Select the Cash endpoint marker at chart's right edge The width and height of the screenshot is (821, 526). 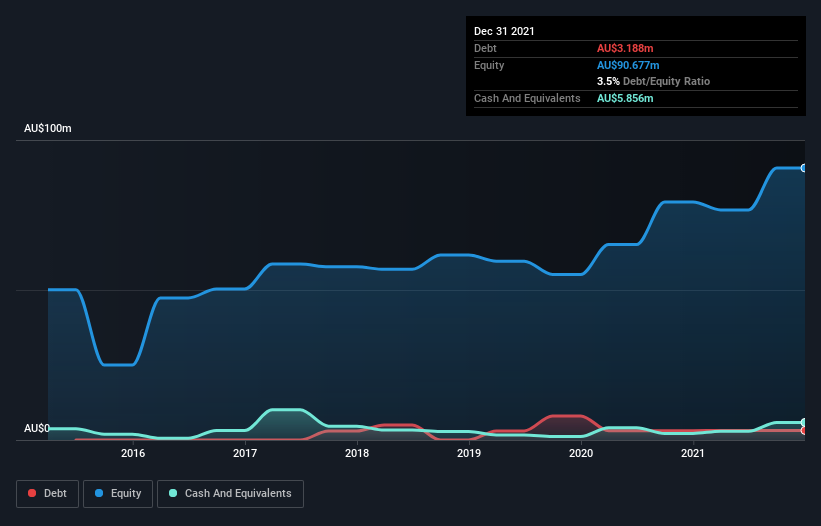pyautogui.click(x=804, y=422)
